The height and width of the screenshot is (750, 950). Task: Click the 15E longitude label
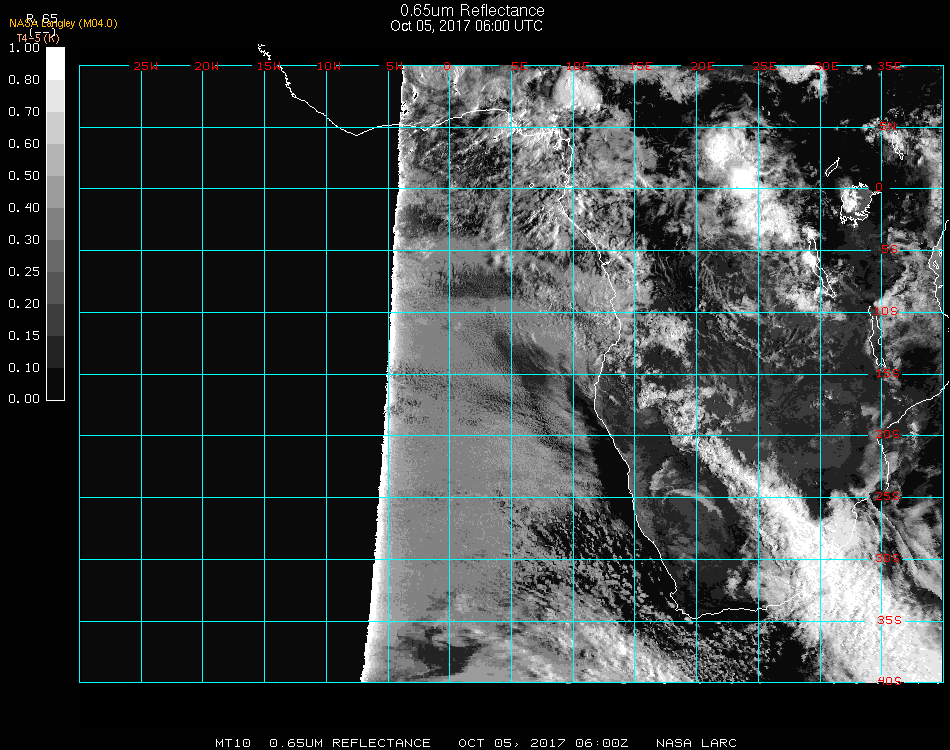pyautogui.click(x=640, y=66)
